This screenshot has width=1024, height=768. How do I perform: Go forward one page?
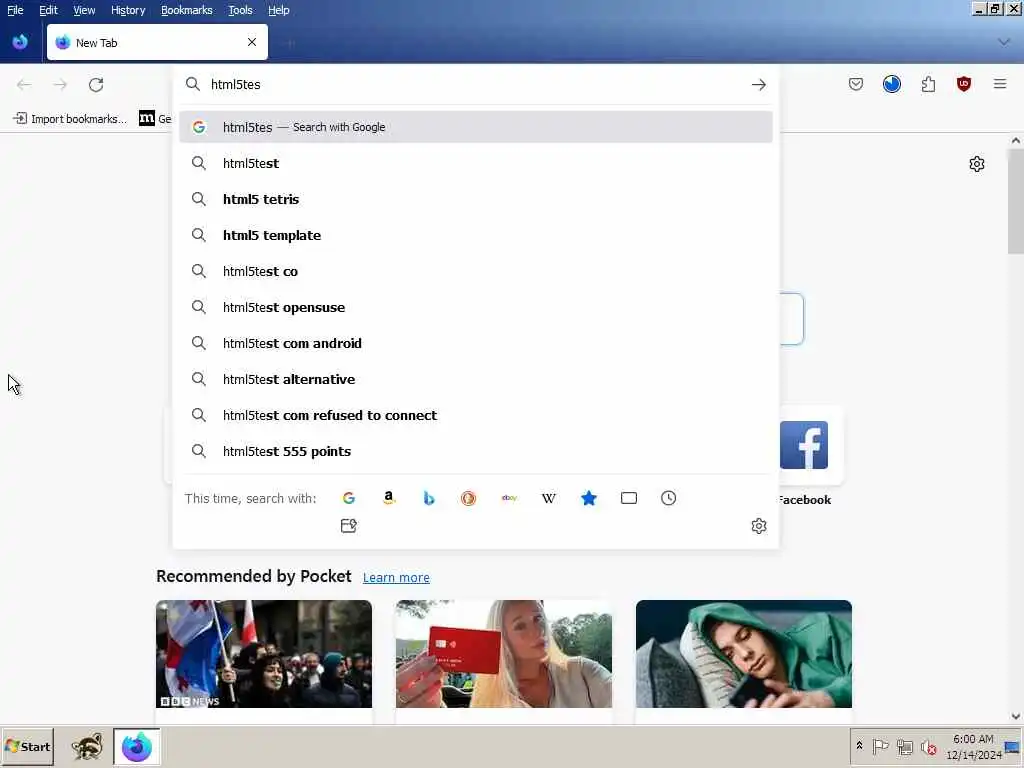[x=60, y=84]
